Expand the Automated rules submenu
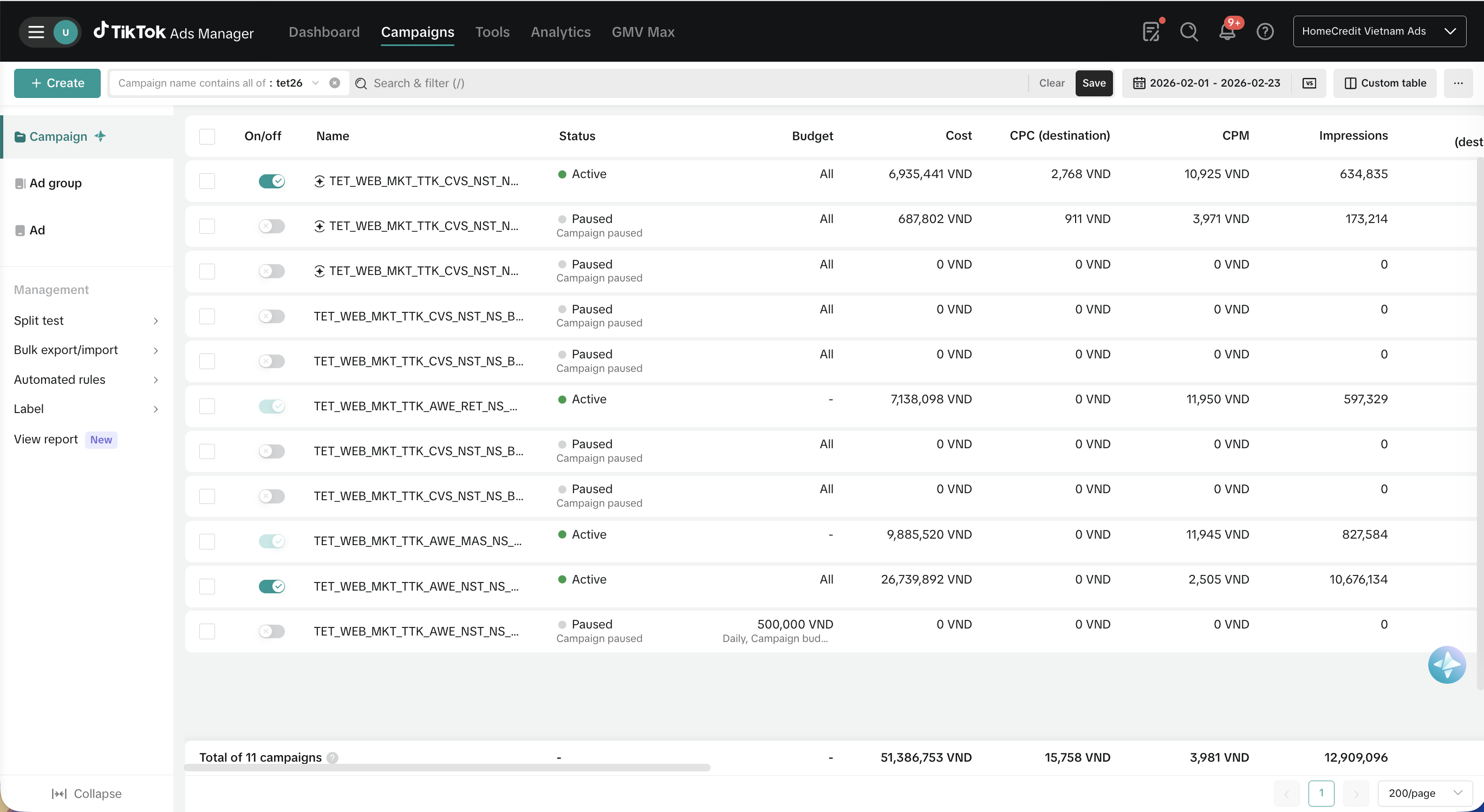The width and height of the screenshot is (1484, 812). coord(87,379)
